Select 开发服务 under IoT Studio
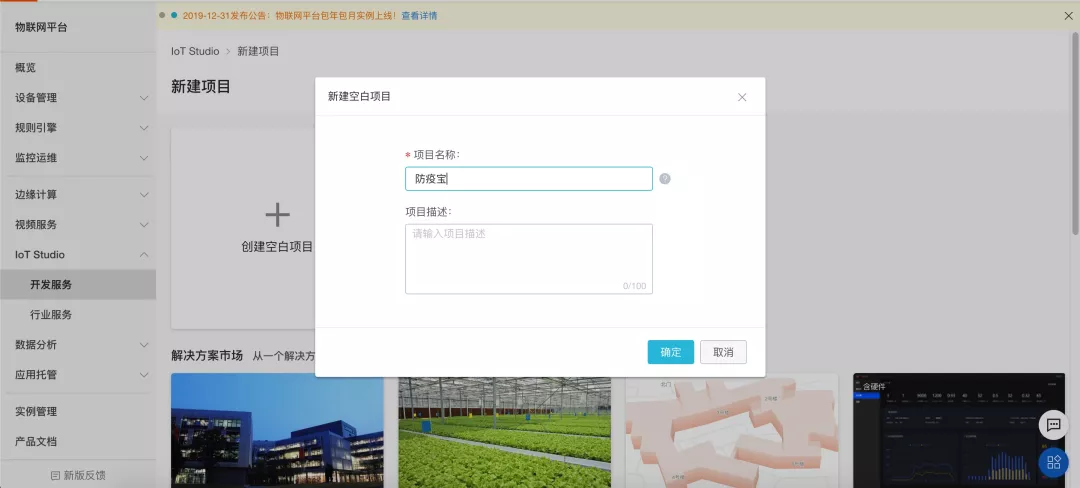The image size is (1080, 488). coord(78,284)
